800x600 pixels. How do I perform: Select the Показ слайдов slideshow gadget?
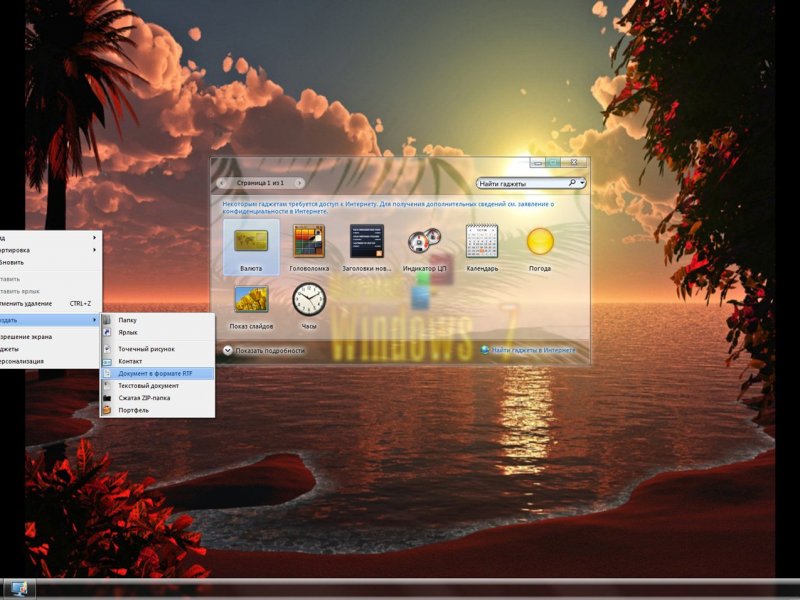click(251, 306)
